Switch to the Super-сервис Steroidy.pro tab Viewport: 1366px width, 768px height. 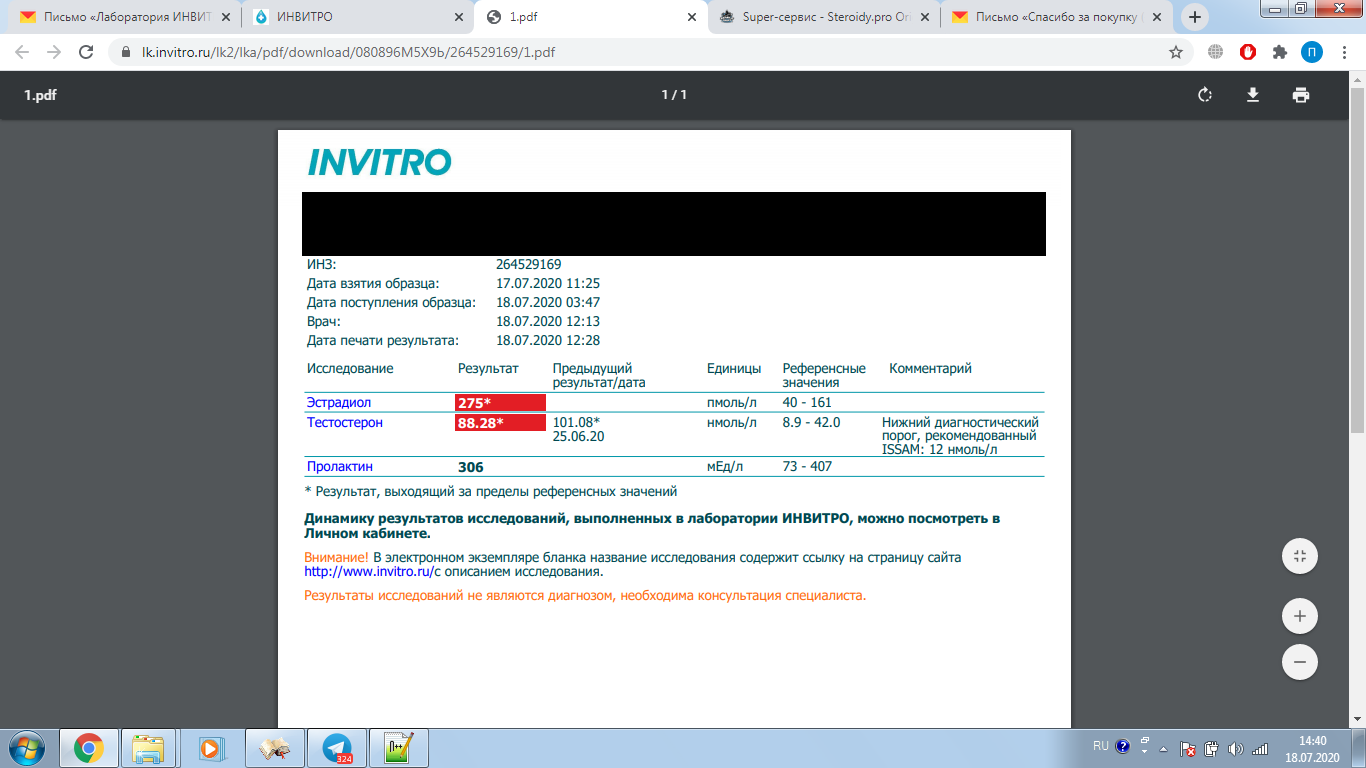(825, 17)
